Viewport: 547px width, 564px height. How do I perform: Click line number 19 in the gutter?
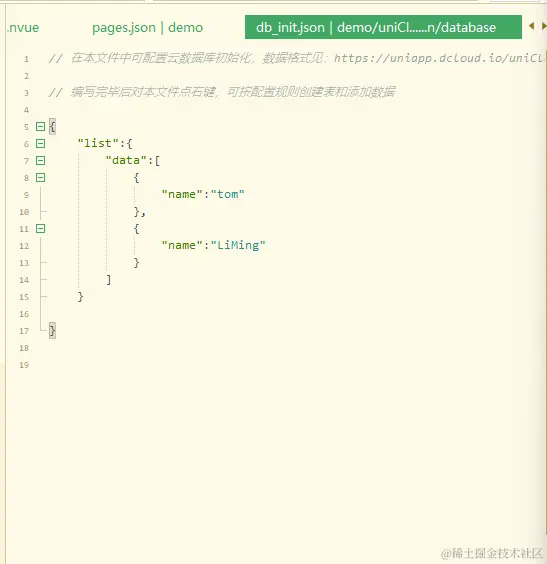[x=24, y=365]
